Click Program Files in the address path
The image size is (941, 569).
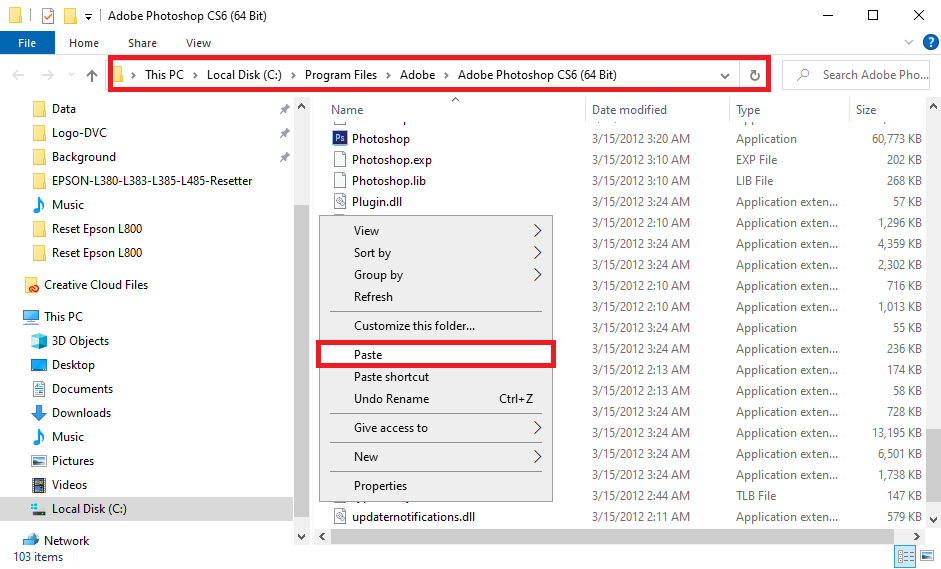point(340,74)
